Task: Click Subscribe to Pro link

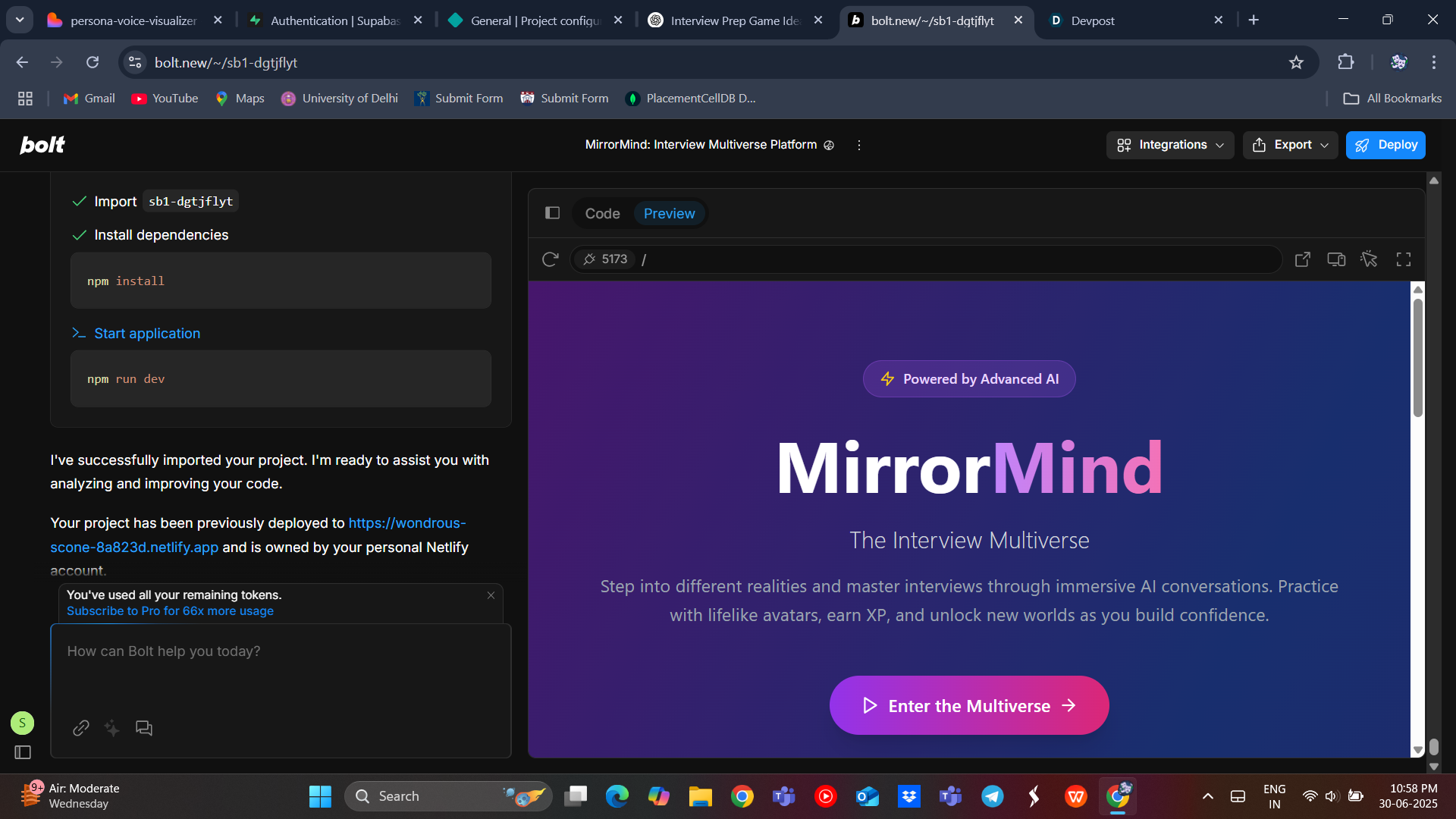Action: [x=170, y=611]
